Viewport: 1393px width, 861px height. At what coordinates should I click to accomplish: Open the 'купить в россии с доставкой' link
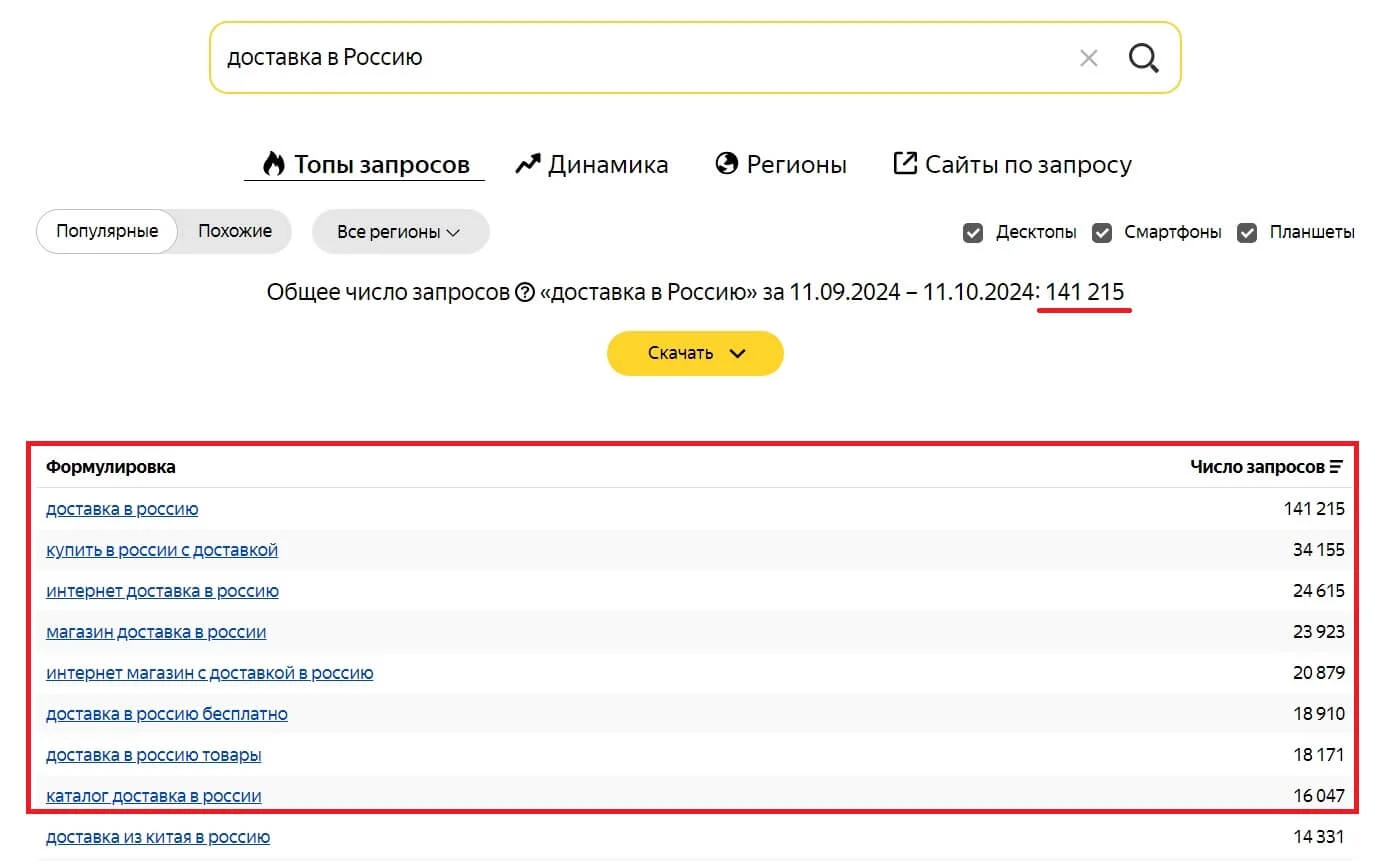pos(162,550)
